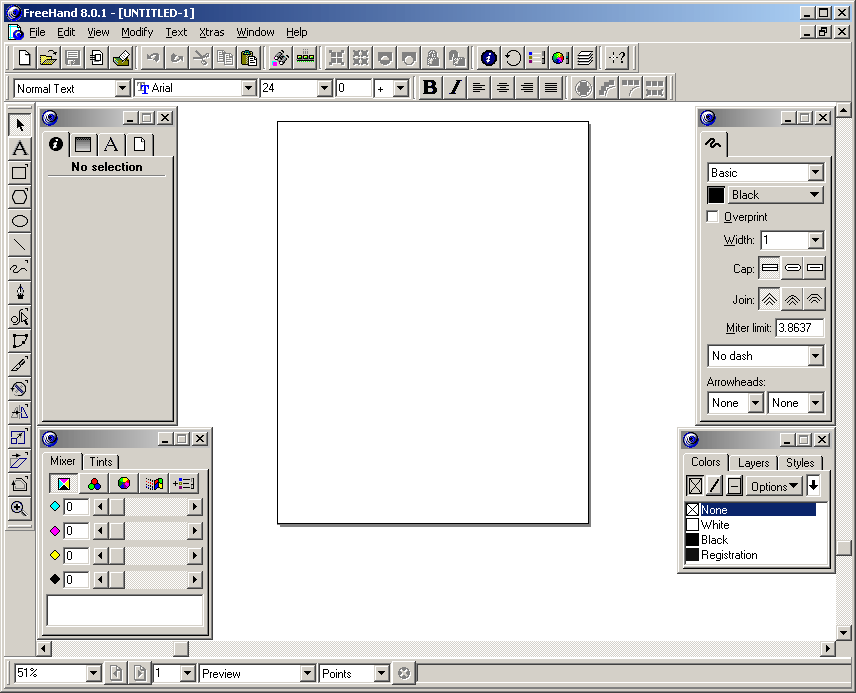
Task: Click the Stroke selector button in Colors panel
Action: 714,485
